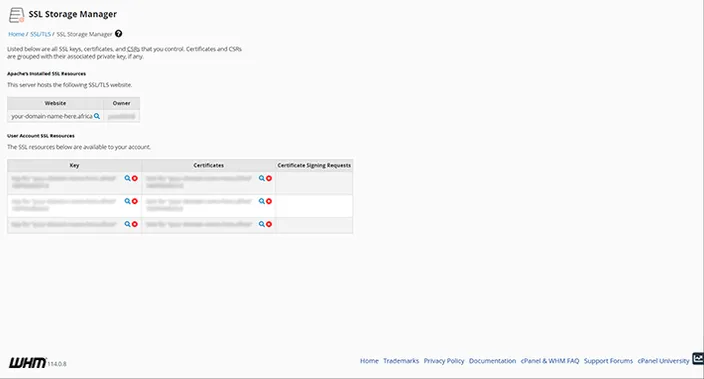704x379 pixels.
Task: View the first row certificate details
Action: click(x=262, y=178)
